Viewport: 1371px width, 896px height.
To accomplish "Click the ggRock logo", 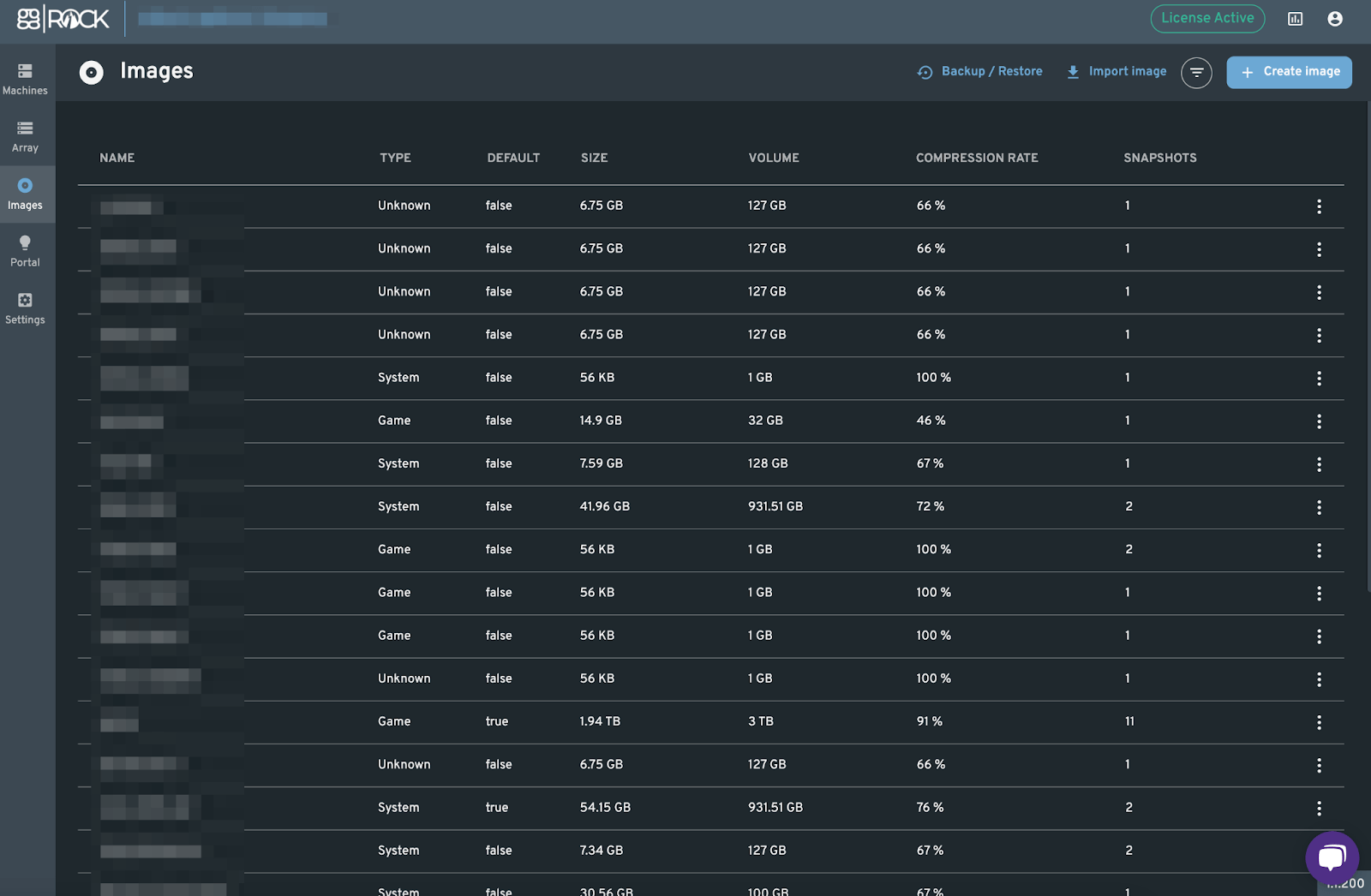I will (63, 19).
